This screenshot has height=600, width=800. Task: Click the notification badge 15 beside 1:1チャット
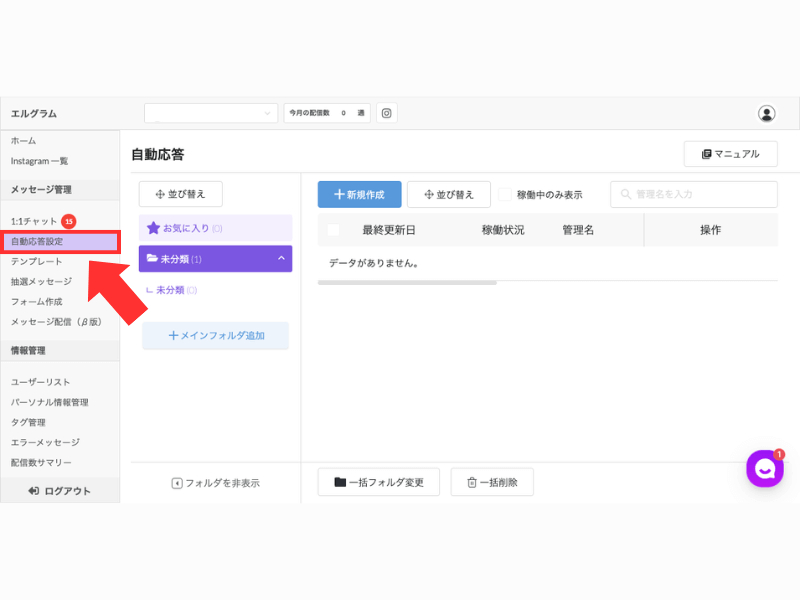pos(69,221)
